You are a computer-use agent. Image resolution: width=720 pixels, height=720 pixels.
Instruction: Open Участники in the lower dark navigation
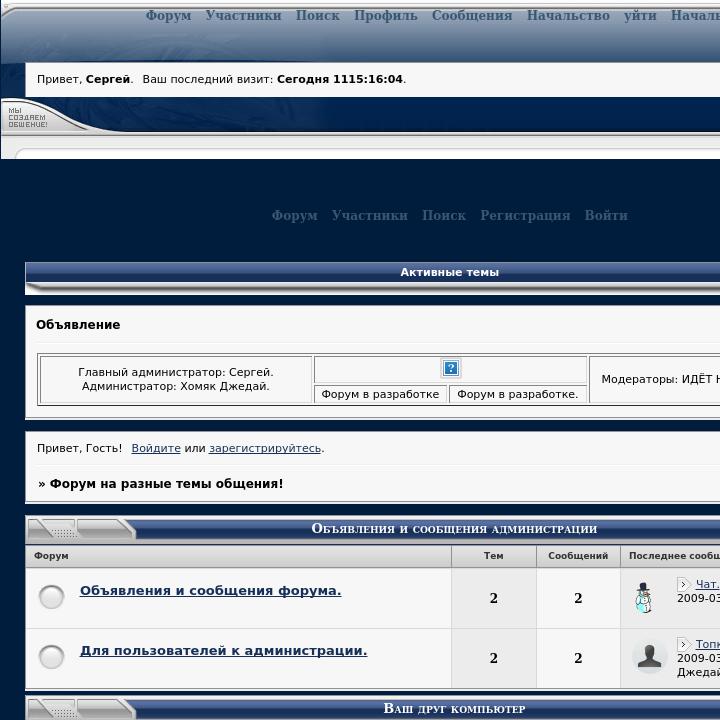click(x=370, y=215)
